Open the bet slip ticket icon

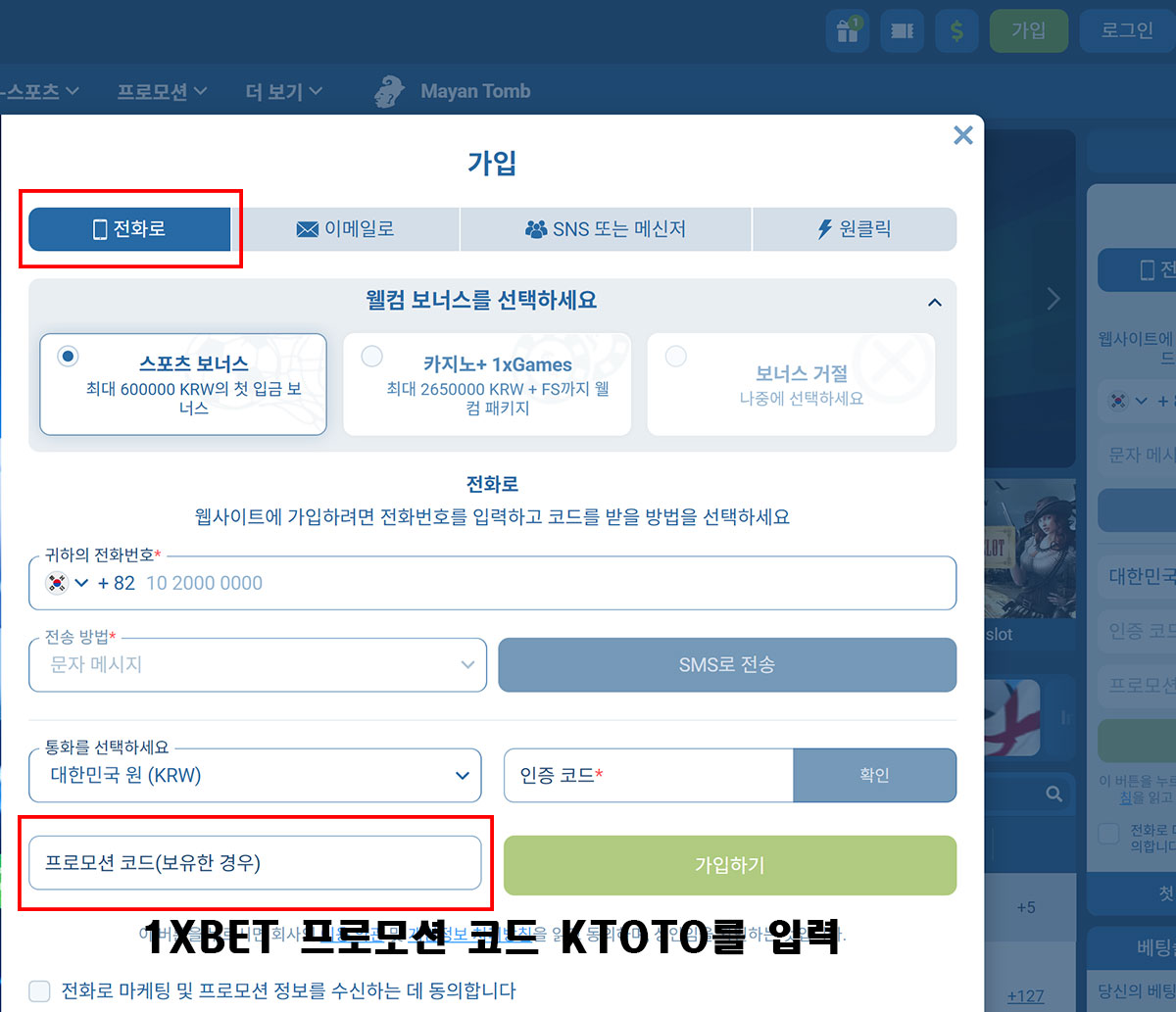(x=902, y=30)
